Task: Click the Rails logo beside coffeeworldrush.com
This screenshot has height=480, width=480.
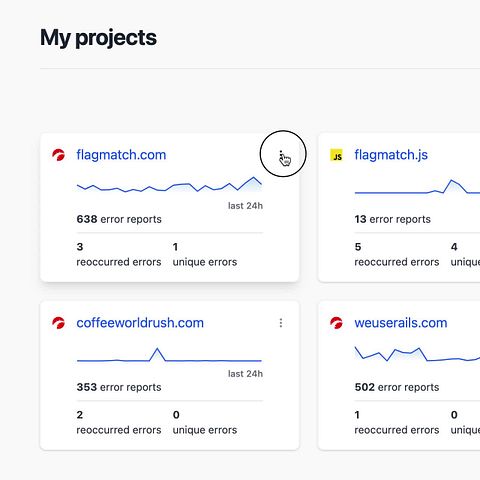Action: pos(59,323)
